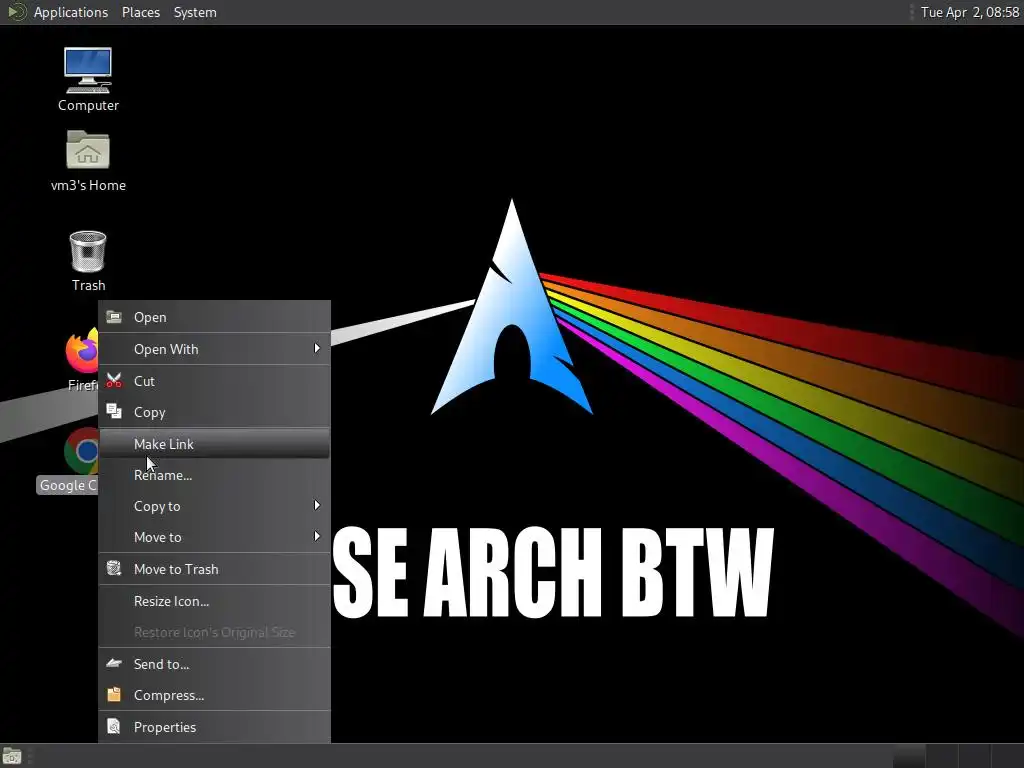Image resolution: width=1024 pixels, height=768 pixels.
Task: Click the show desktop icon in bottom panel
Action: point(12,756)
